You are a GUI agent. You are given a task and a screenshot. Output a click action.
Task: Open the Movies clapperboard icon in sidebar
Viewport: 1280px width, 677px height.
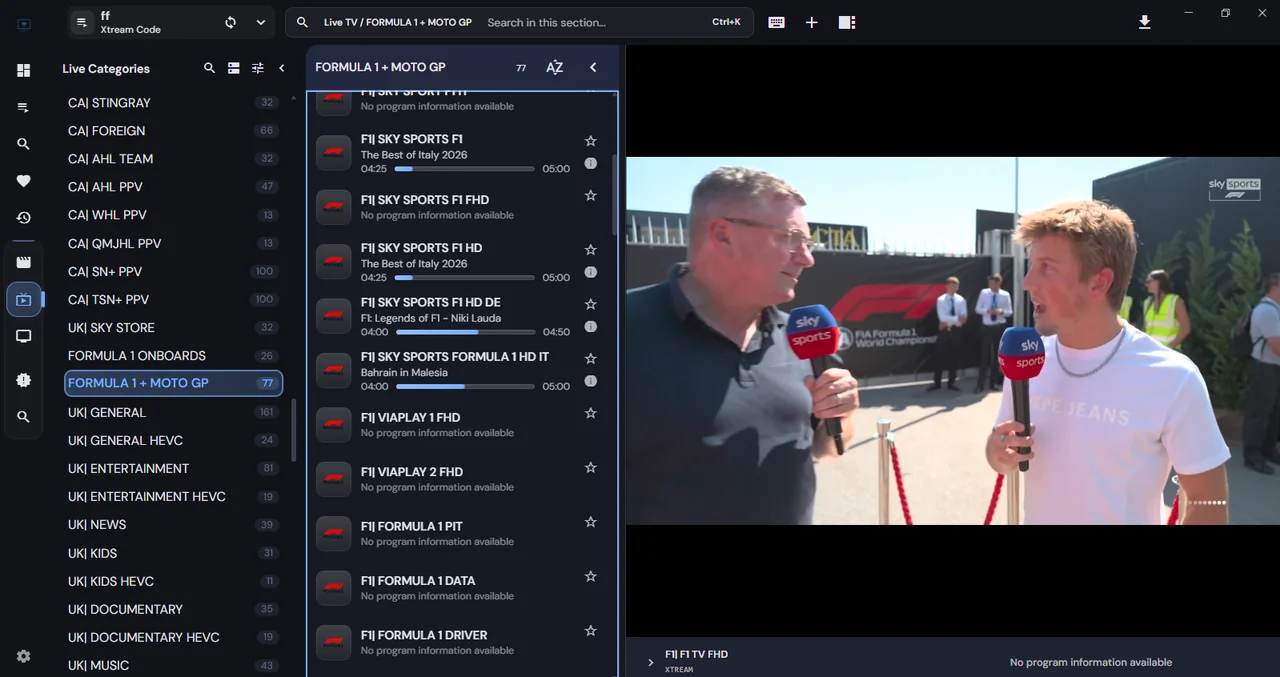[x=23, y=262]
